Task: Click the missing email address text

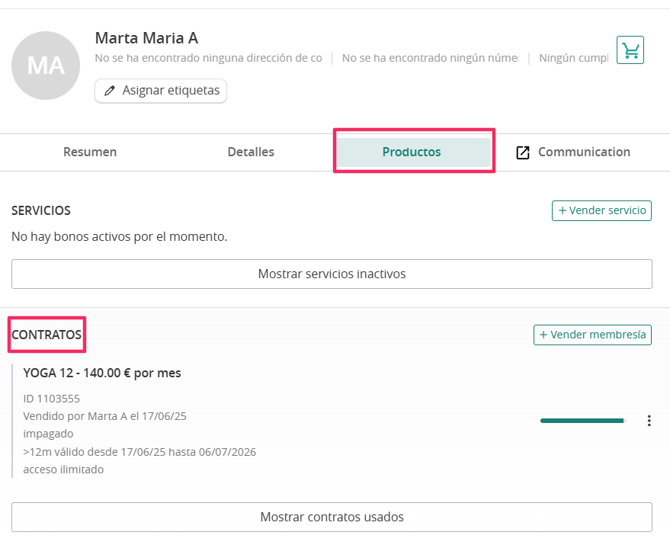Action: [209, 58]
